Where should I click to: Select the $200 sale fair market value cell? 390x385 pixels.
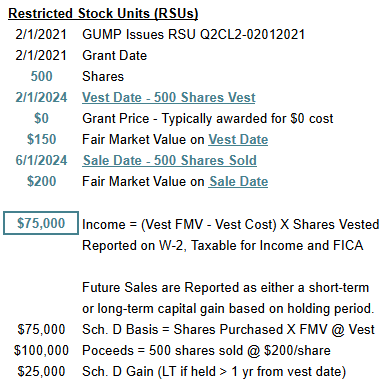41,181
